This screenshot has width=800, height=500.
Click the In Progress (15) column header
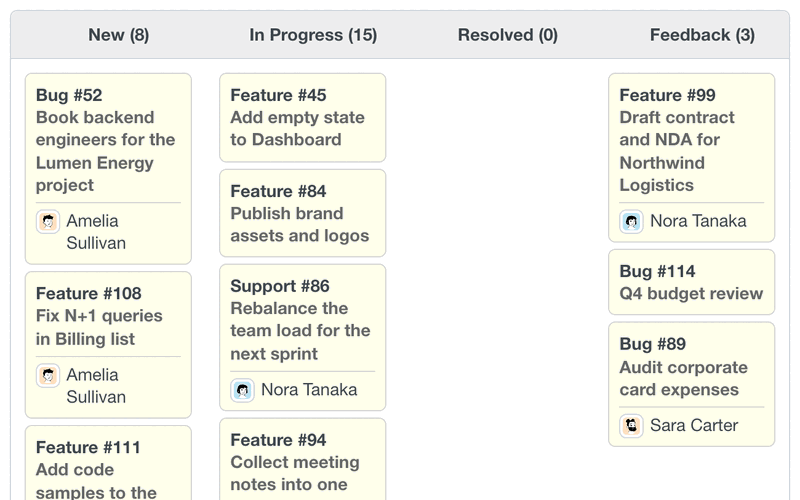(313, 35)
